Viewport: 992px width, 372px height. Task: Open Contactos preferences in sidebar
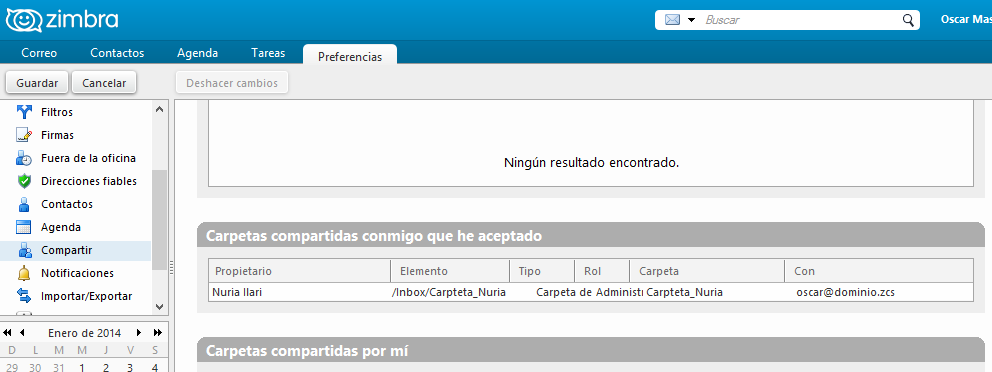tap(67, 204)
